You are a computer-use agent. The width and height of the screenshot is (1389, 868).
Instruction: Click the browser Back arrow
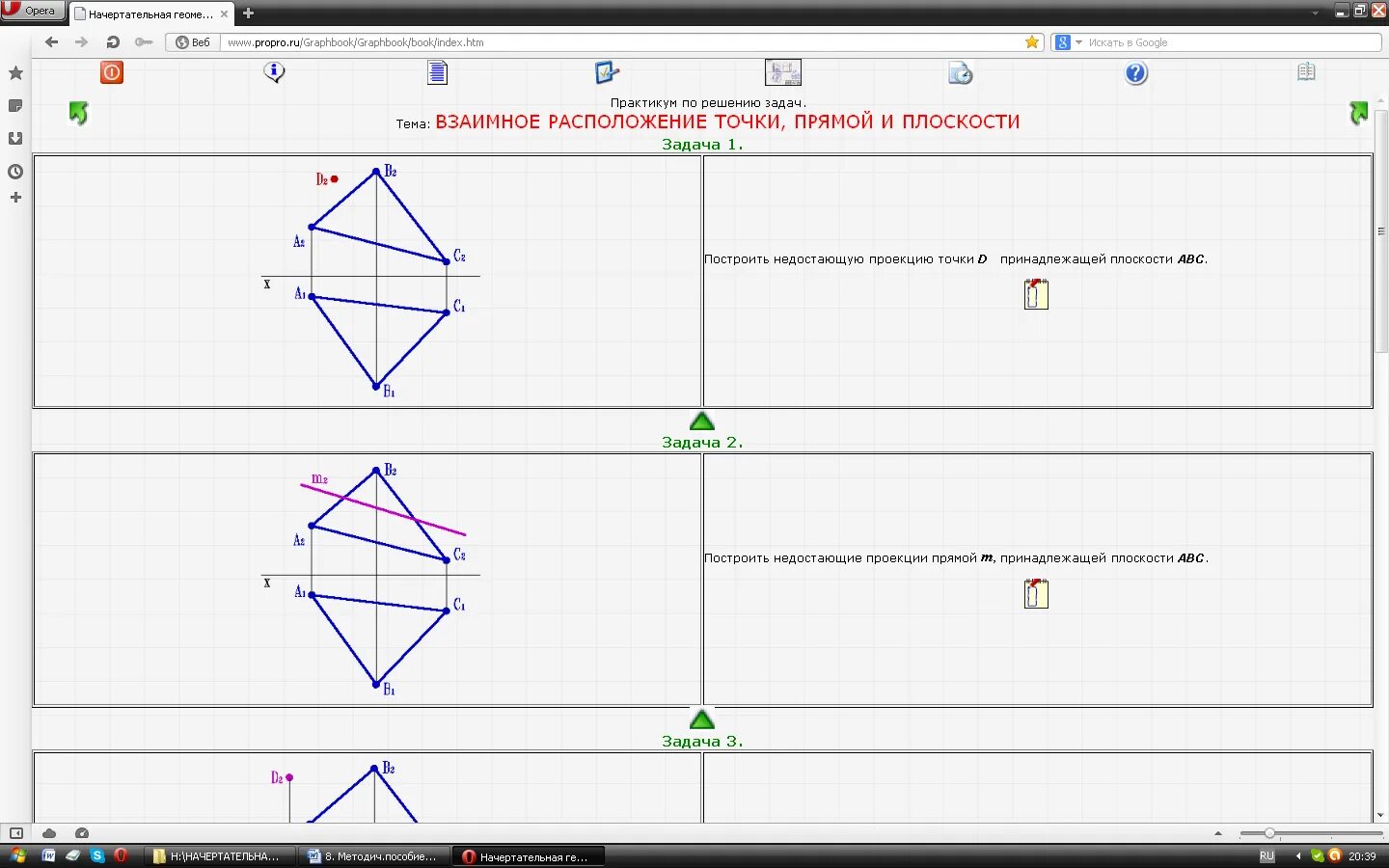[52, 41]
